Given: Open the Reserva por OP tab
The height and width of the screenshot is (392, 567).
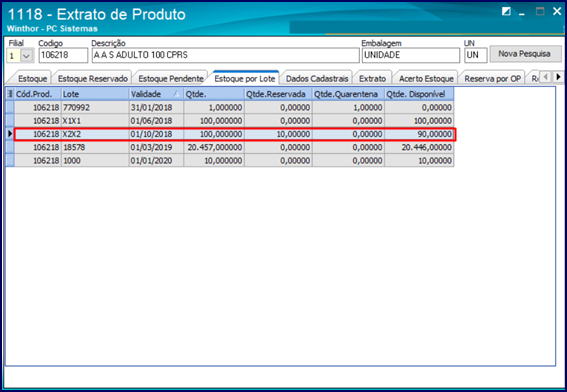Looking at the screenshot, I should pos(493,78).
